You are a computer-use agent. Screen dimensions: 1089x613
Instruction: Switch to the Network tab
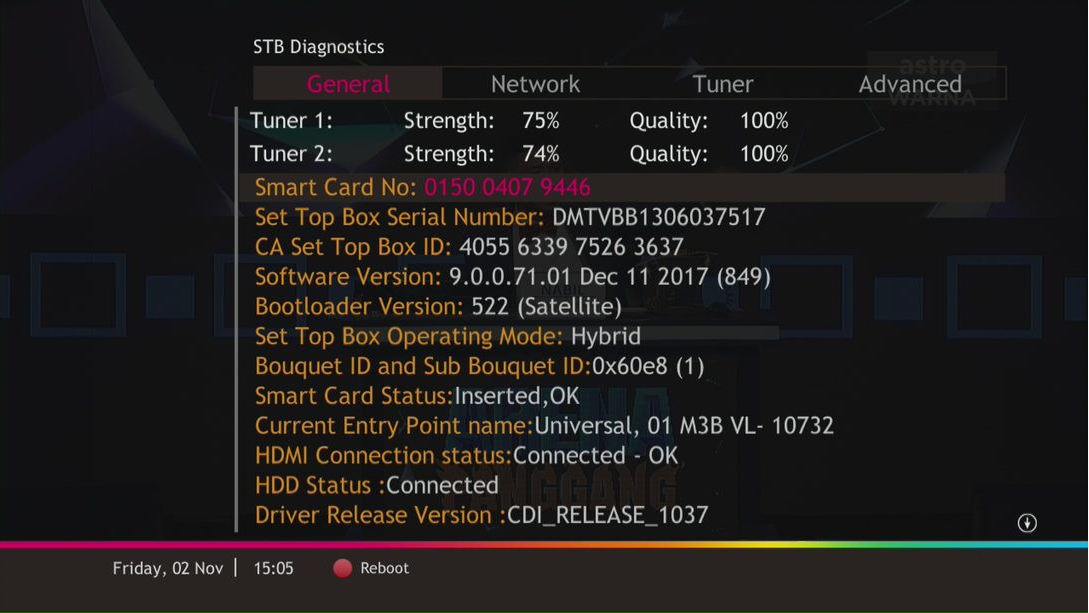[x=535, y=84]
